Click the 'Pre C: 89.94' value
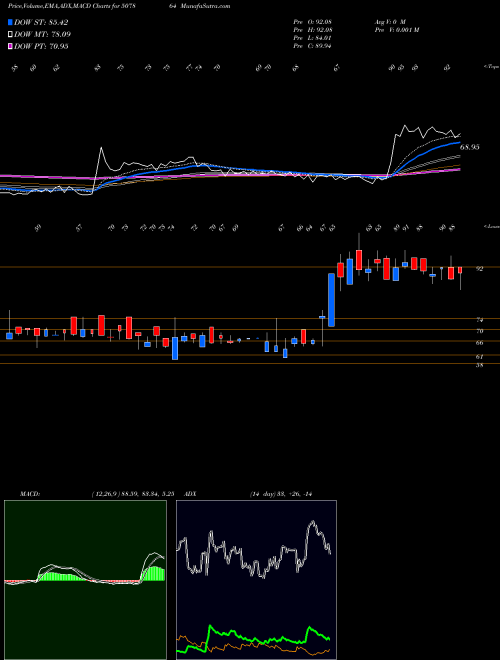Image resolution: width=500 pixels, height=660 pixels. [313, 46]
